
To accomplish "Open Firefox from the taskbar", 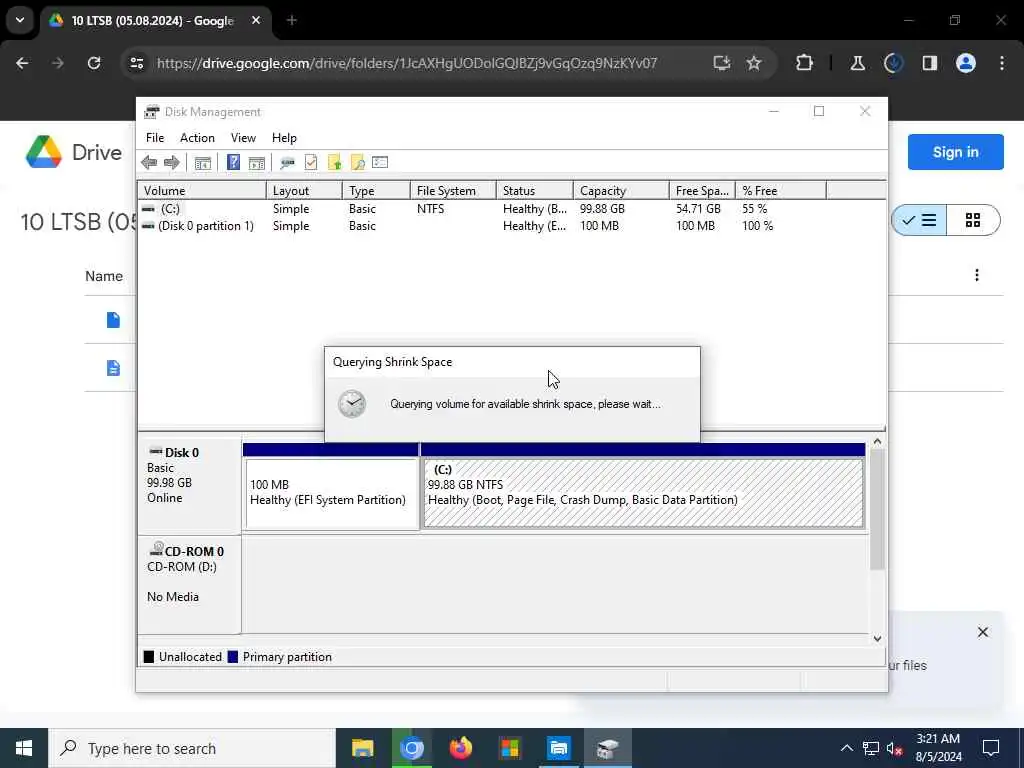I will (x=460, y=748).
